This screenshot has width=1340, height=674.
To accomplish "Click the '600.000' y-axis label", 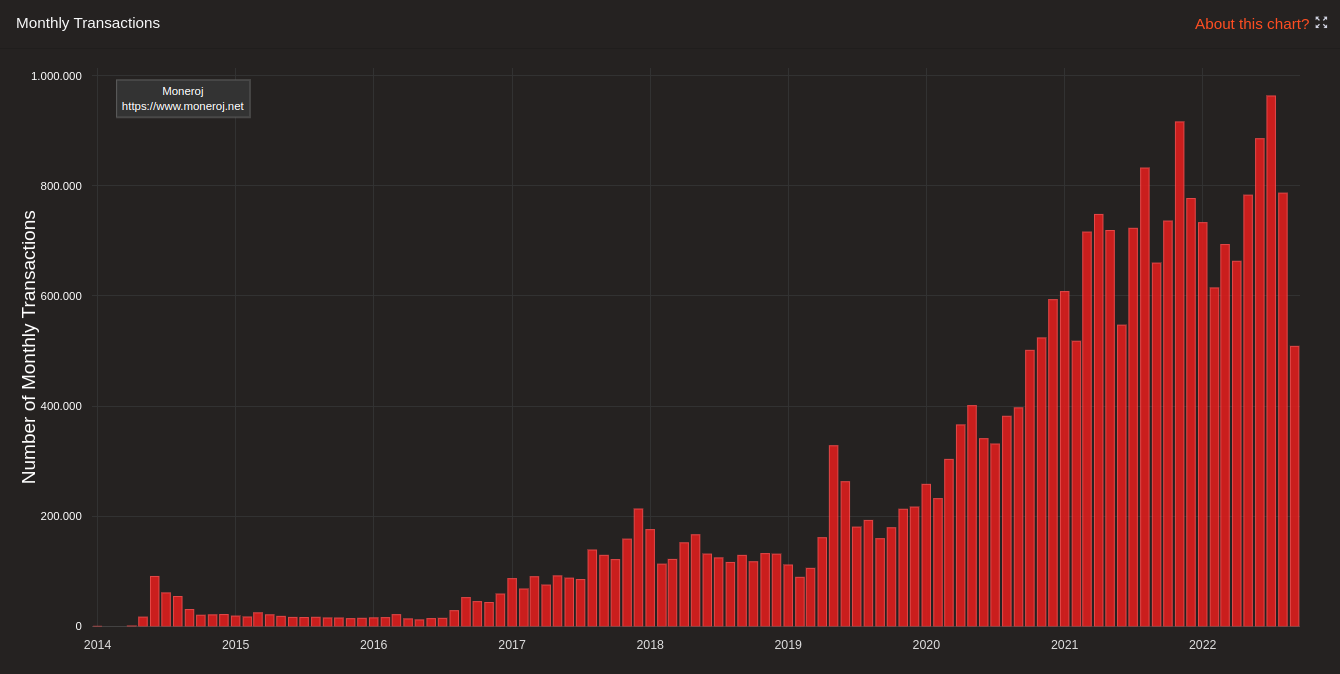I will click(x=61, y=296).
